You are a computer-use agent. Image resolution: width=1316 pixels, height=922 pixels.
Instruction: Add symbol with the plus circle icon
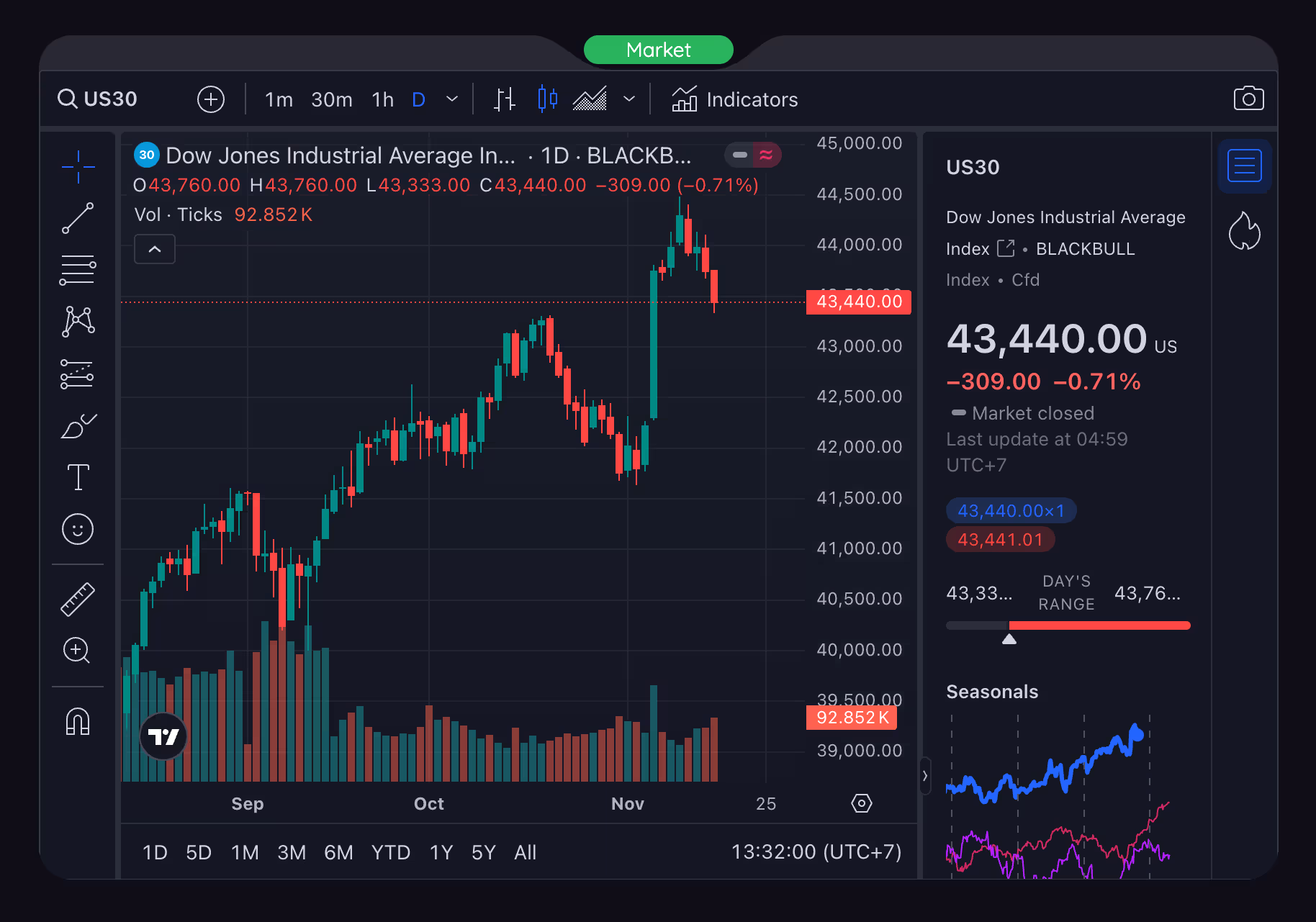click(x=211, y=99)
